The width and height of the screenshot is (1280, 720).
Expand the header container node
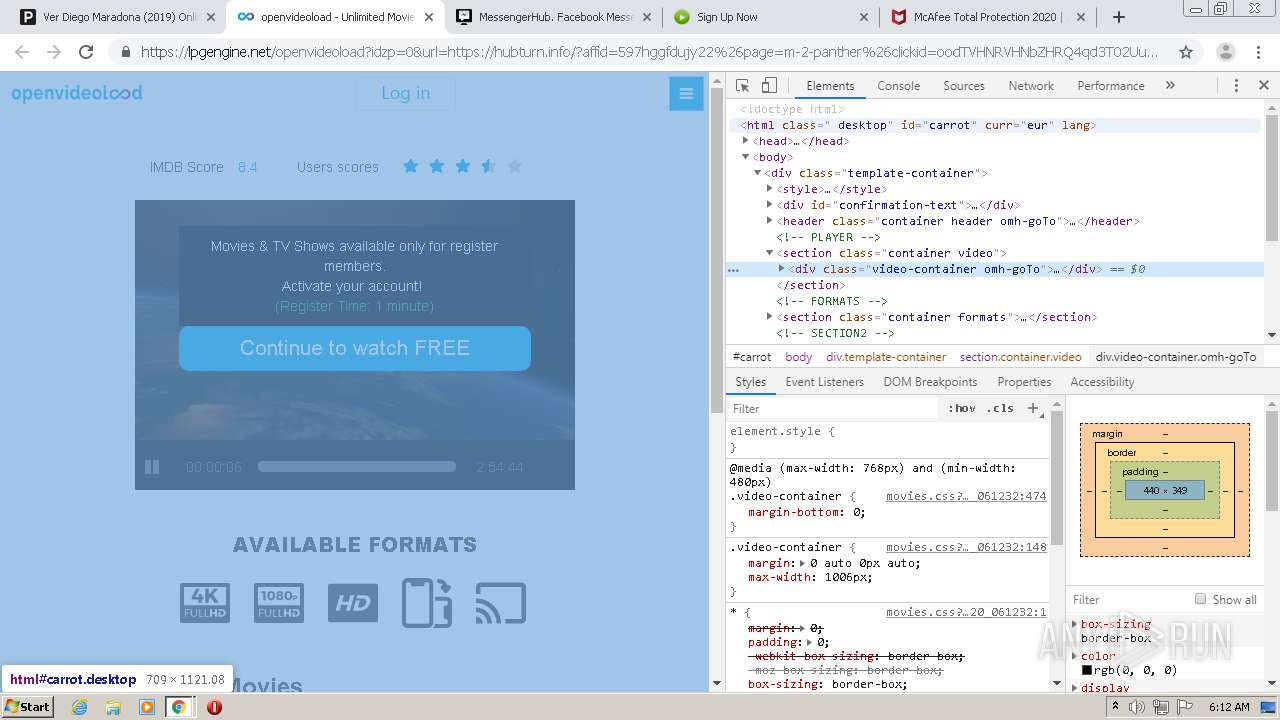pyautogui.click(x=769, y=221)
